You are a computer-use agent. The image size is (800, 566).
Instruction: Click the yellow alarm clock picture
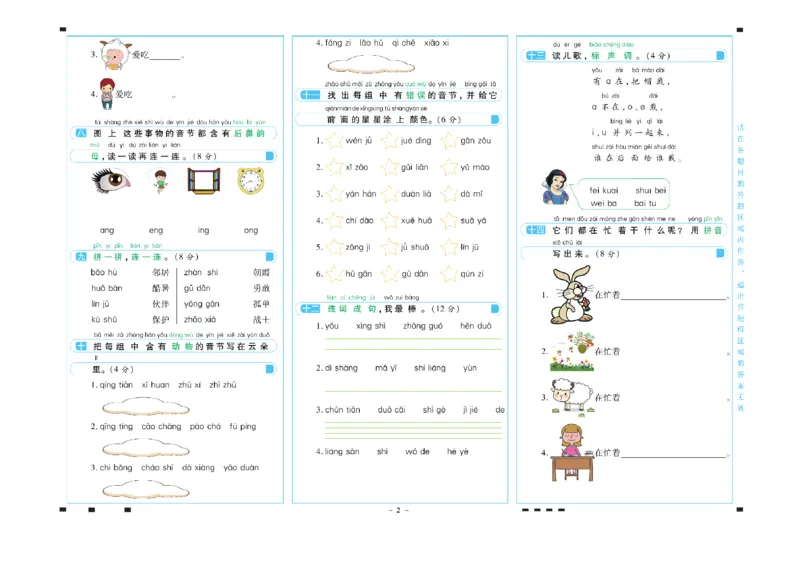click(251, 181)
